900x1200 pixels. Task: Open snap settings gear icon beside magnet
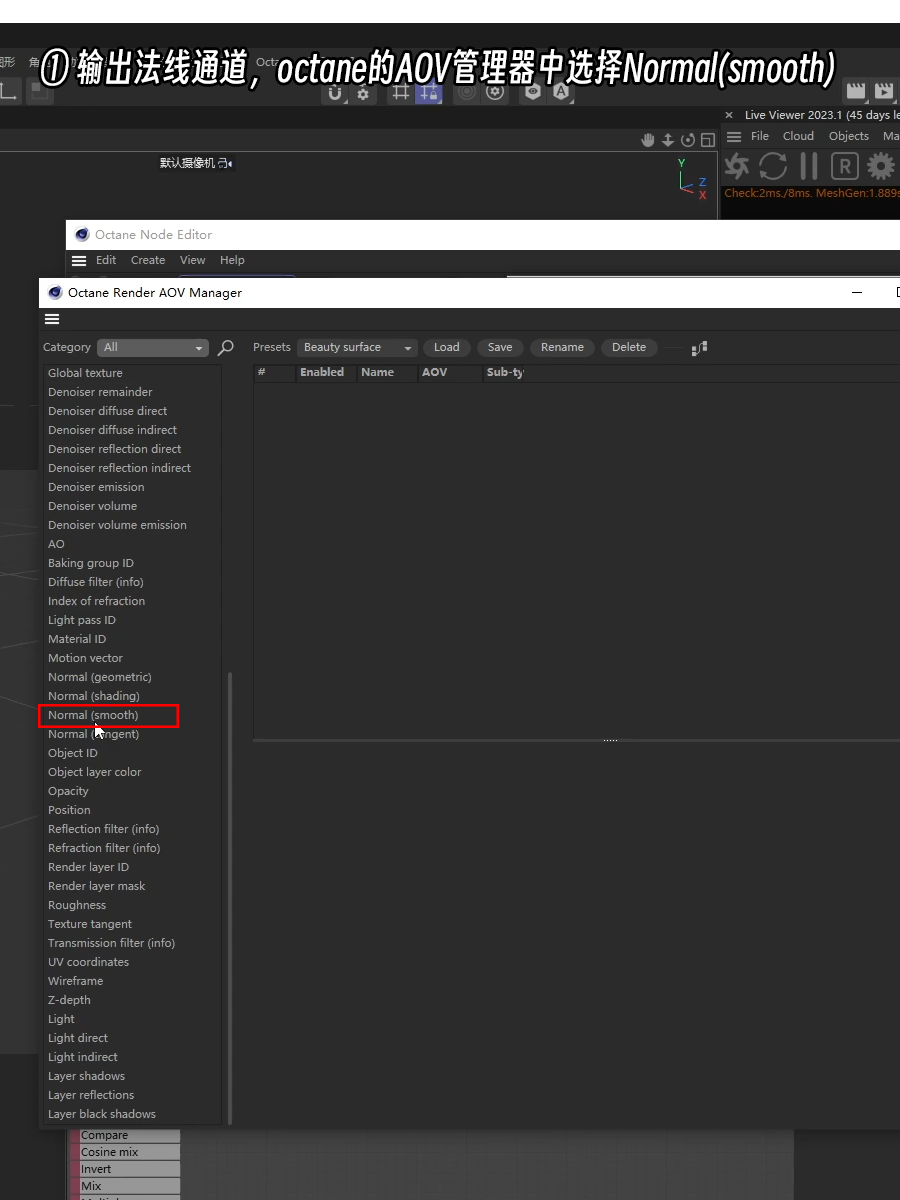362,93
